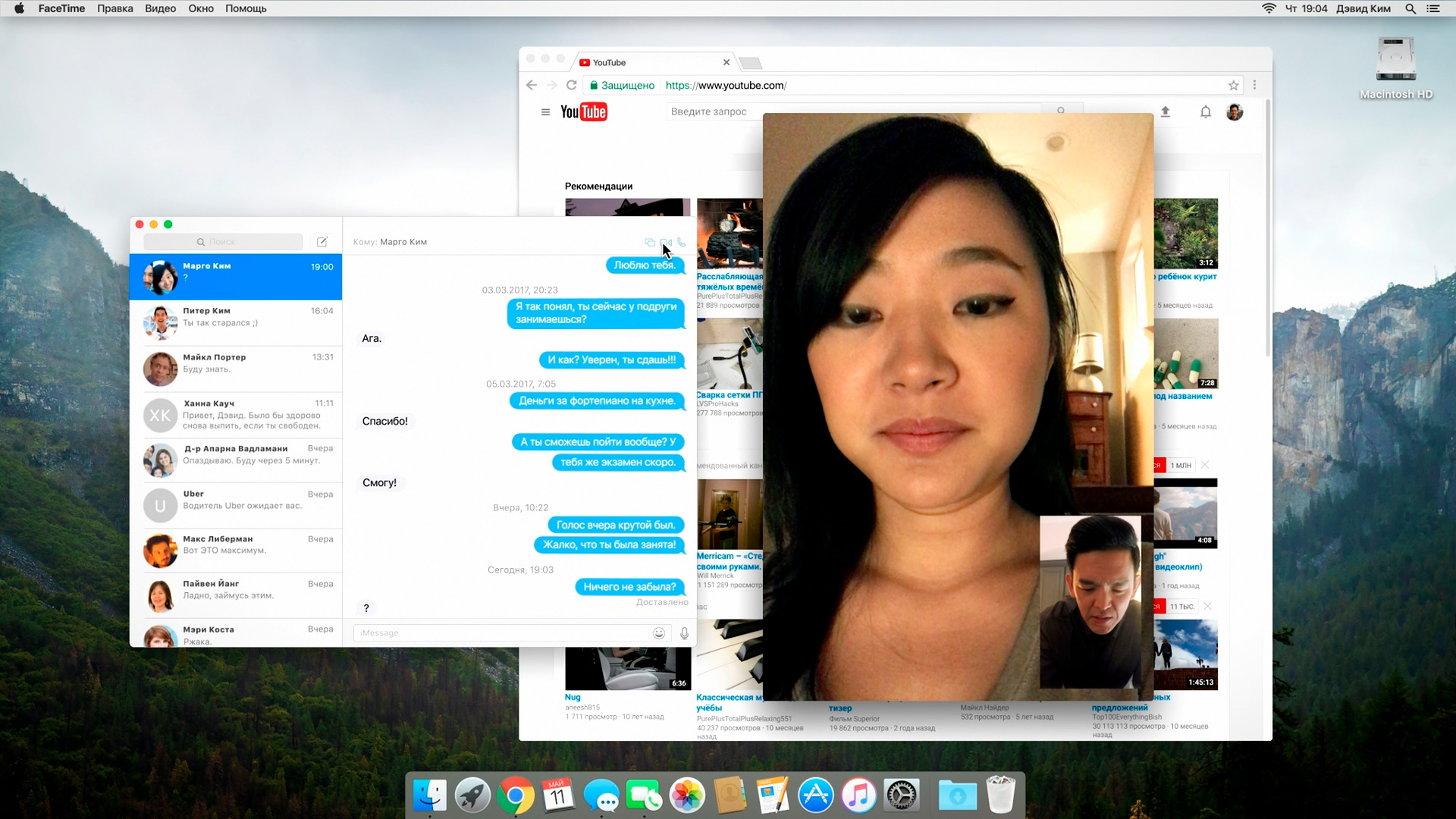Open the Окно menu

pyautogui.click(x=201, y=8)
